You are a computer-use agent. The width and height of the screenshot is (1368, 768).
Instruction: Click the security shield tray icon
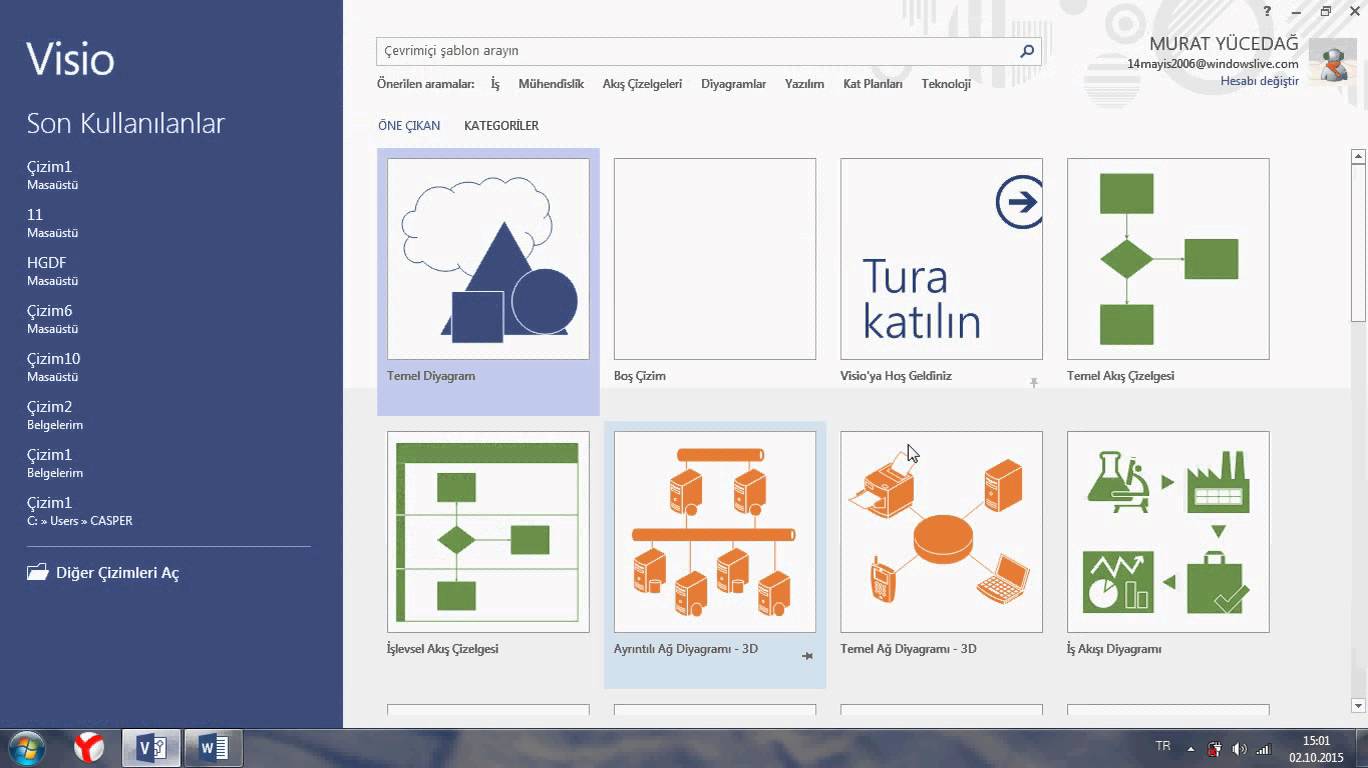tap(1214, 749)
